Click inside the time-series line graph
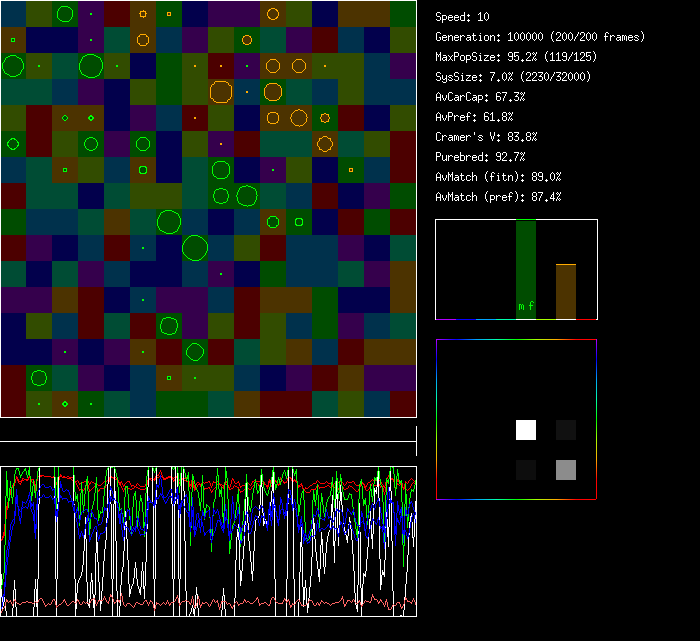 (x=208, y=541)
